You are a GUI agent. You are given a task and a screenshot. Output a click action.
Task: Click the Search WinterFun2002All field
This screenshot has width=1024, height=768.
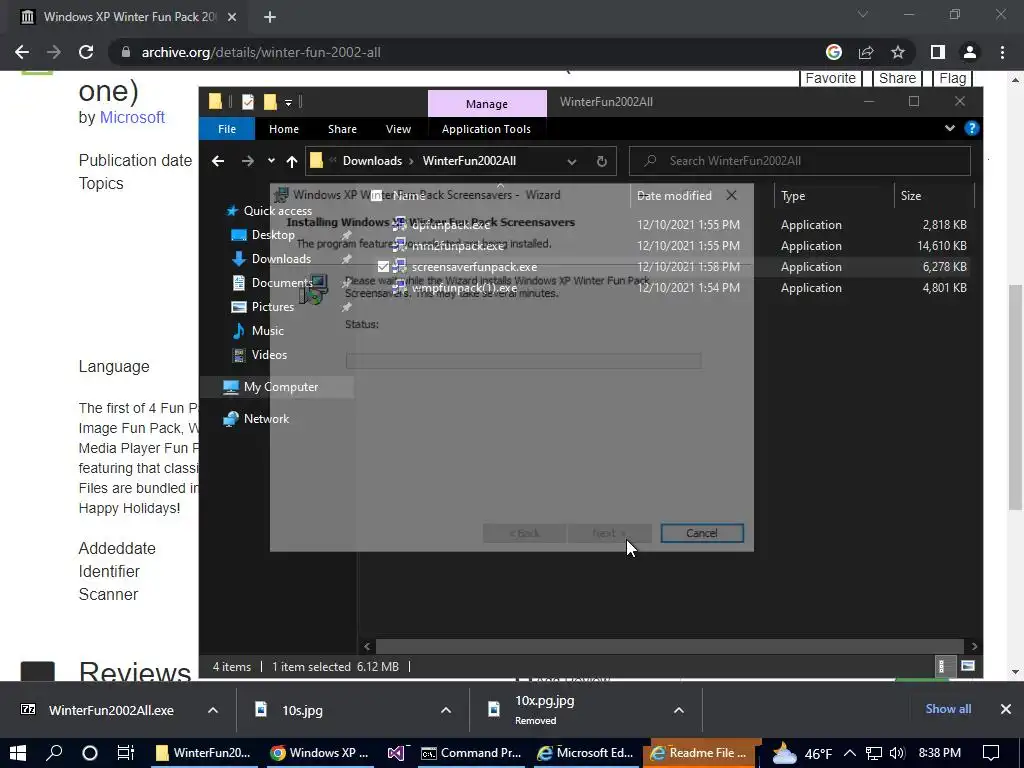click(800, 161)
